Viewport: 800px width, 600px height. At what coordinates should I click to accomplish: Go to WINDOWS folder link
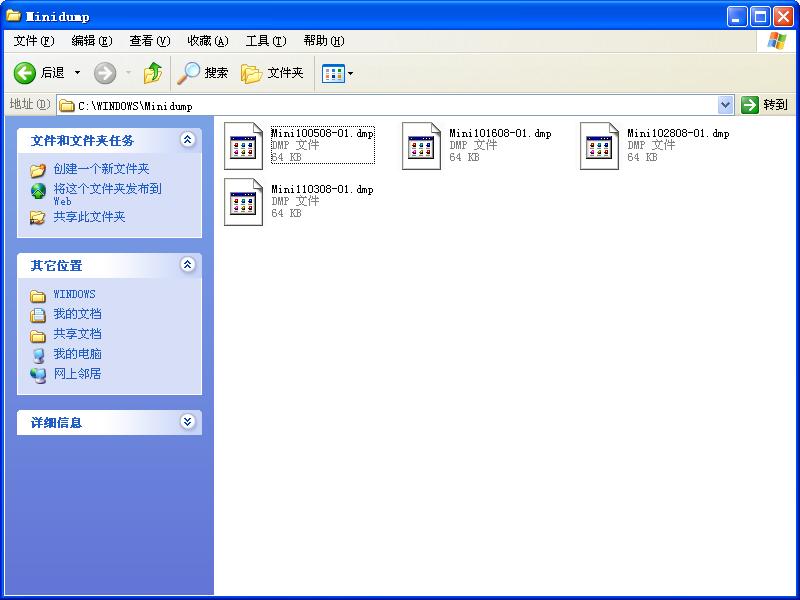(74, 294)
